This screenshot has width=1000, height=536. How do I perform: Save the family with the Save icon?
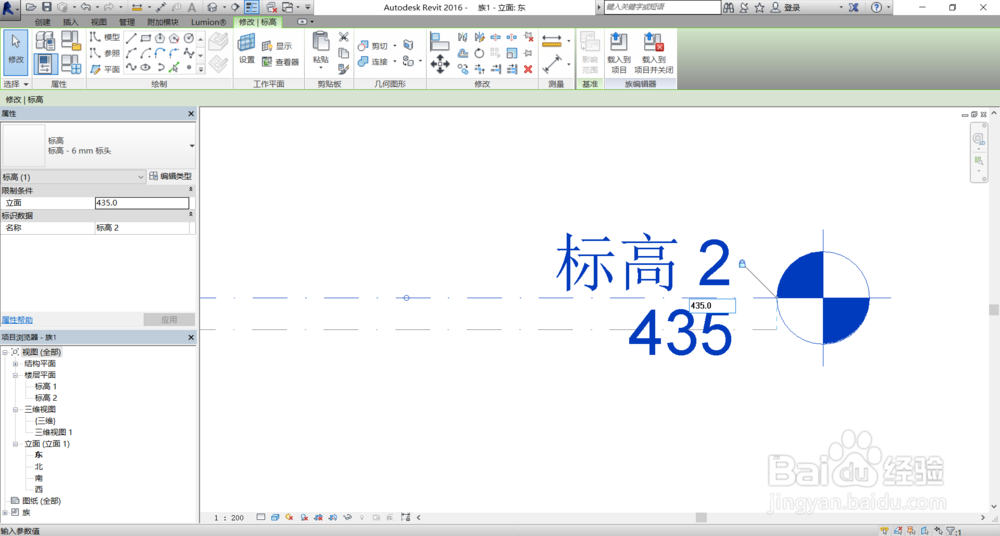tap(47, 7)
